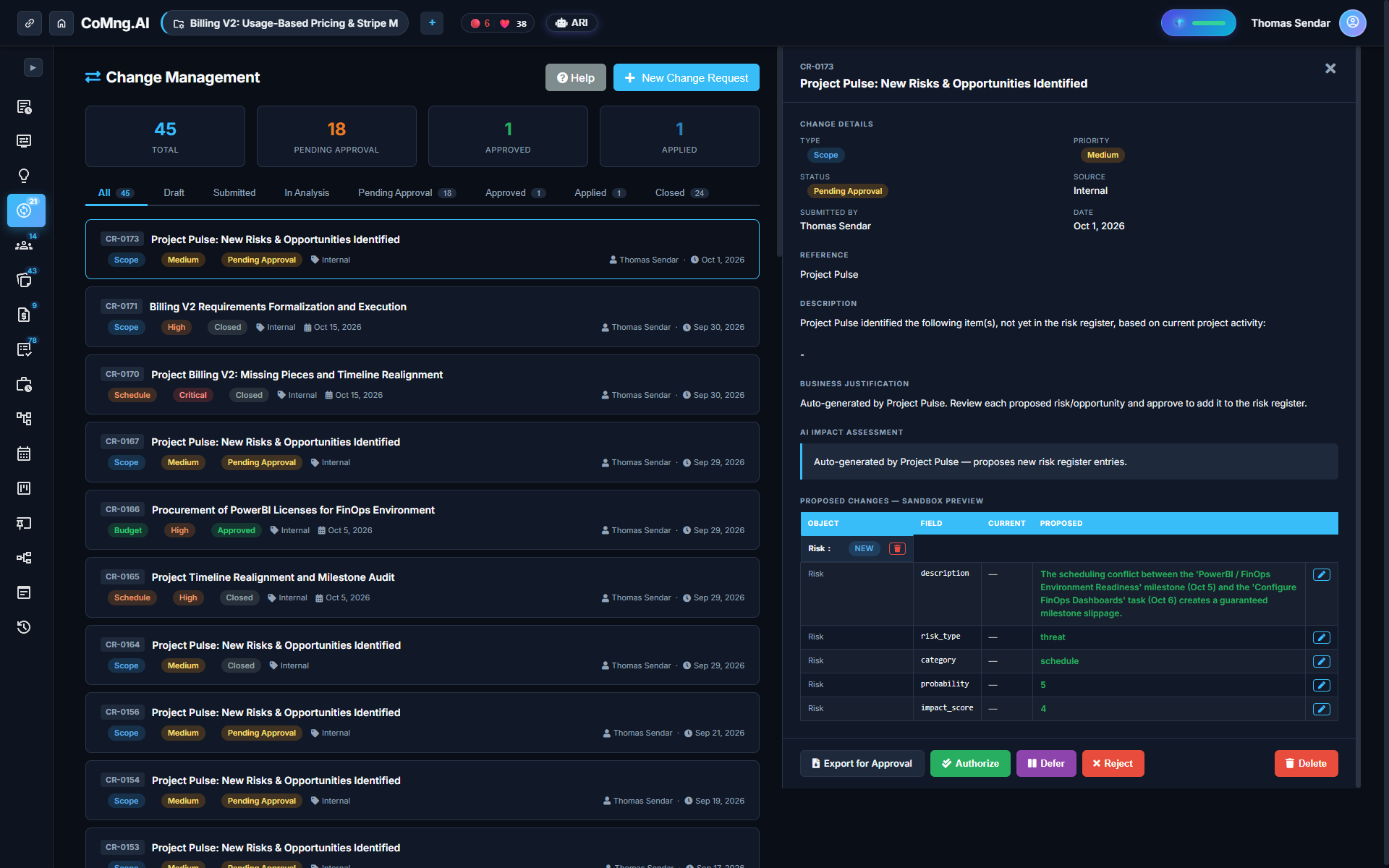
Task: Click Export for Approval
Action: point(862,763)
